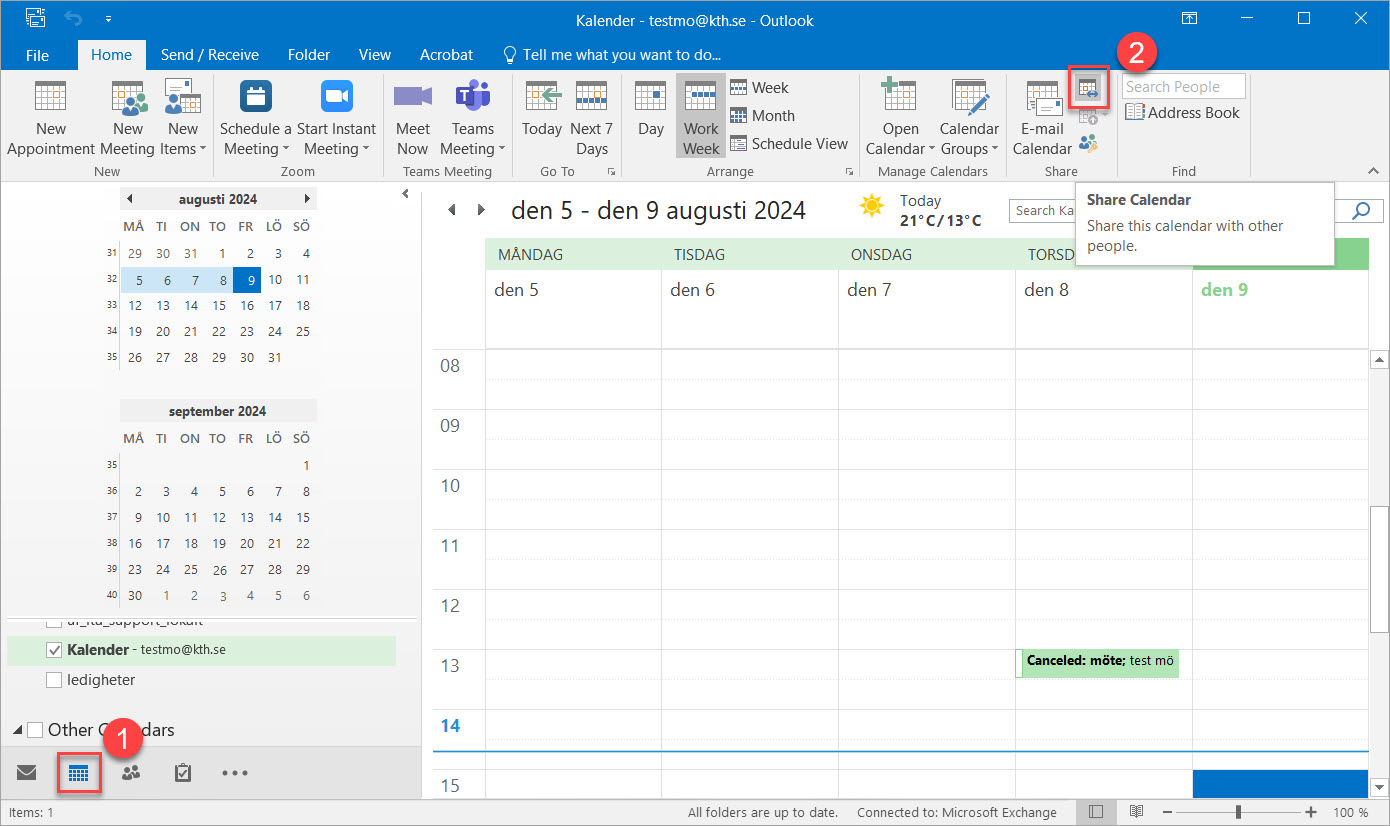Click Calendar Permissions icon in Share group
The width and height of the screenshot is (1390, 826).
[1088, 143]
